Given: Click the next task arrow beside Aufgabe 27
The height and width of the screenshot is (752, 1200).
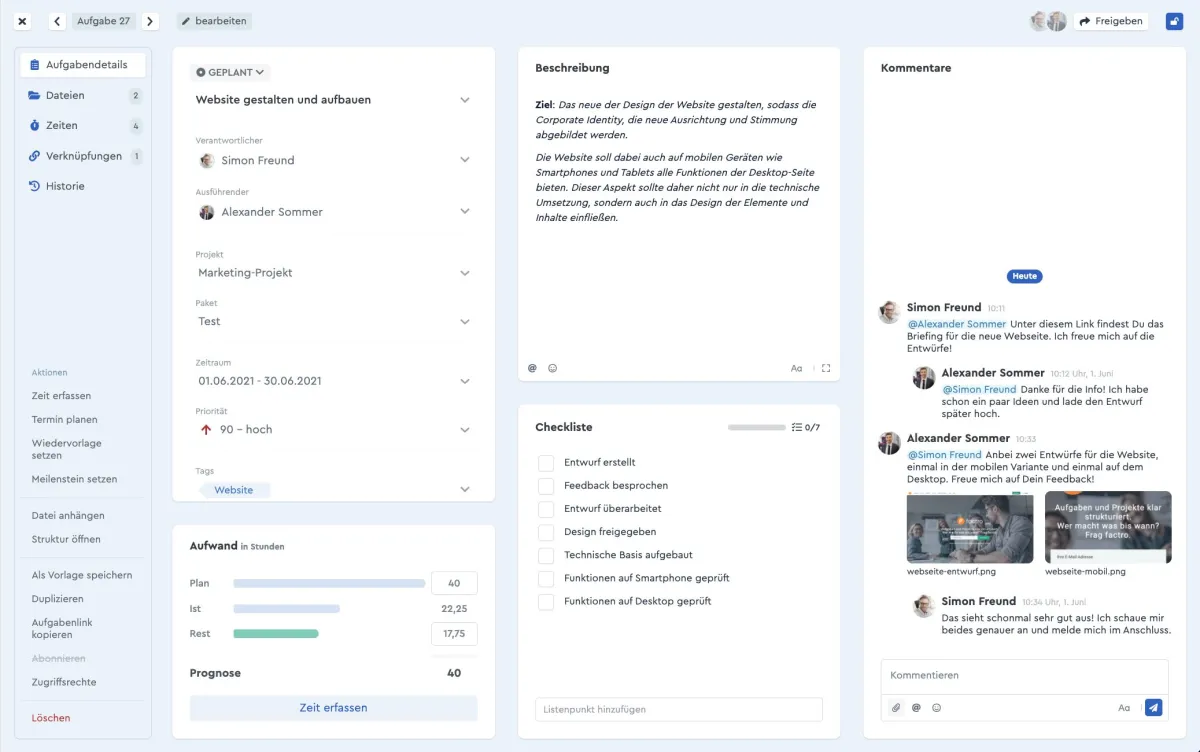Looking at the screenshot, I should [150, 21].
